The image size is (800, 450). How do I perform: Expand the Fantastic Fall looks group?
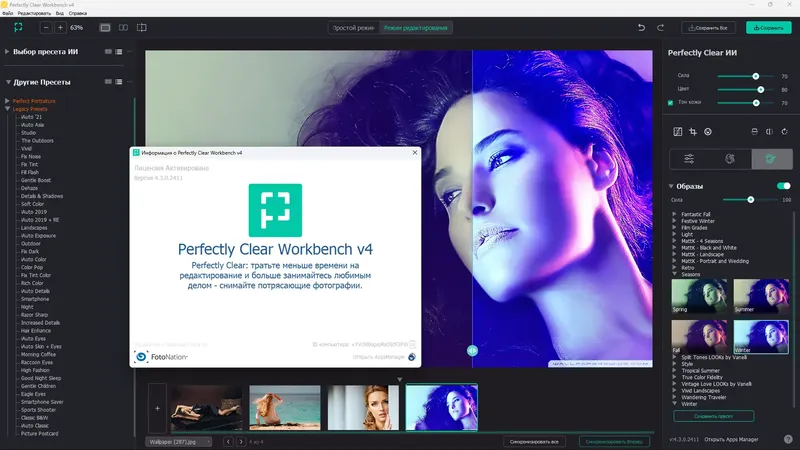point(674,214)
